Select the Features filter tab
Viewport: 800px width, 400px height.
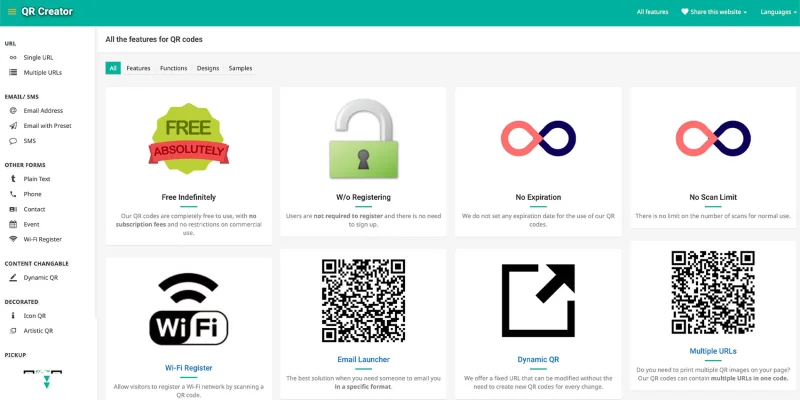(138, 68)
